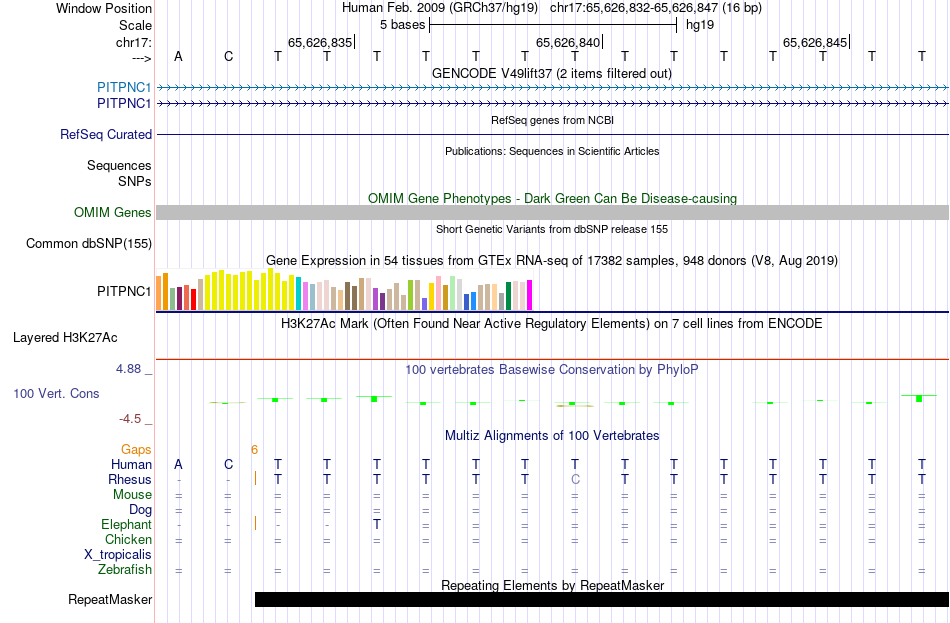The height and width of the screenshot is (623, 950).
Task: Click the Layered H3K27Ac label
Action: 65,338
